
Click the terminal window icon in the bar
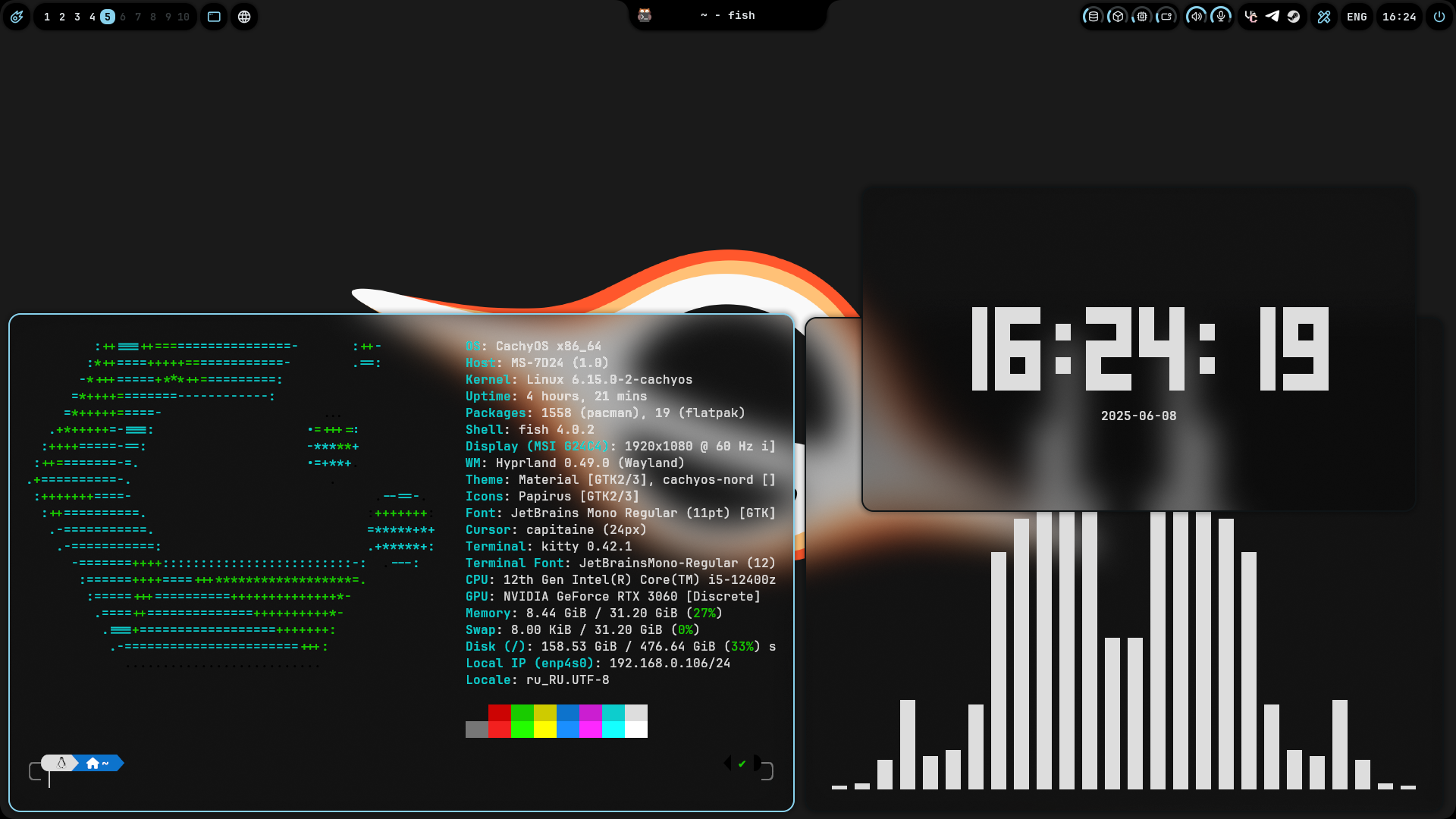point(214,17)
